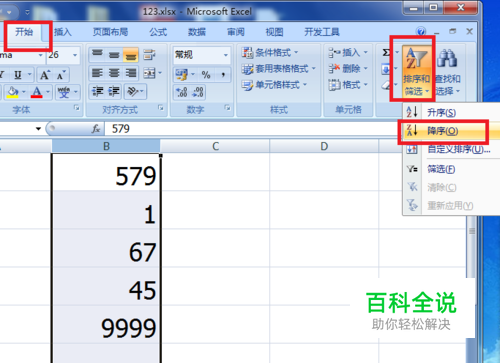The height and width of the screenshot is (363, 500).
Task: Open 自定义排序(U) dialog
Action: 450,149
